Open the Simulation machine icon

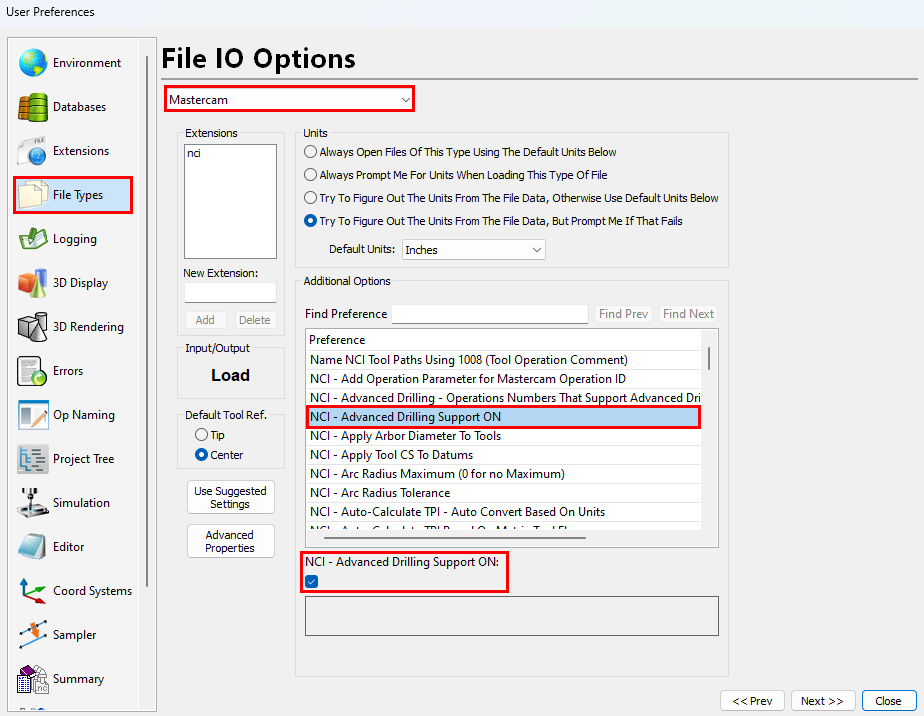click(32, 503)
